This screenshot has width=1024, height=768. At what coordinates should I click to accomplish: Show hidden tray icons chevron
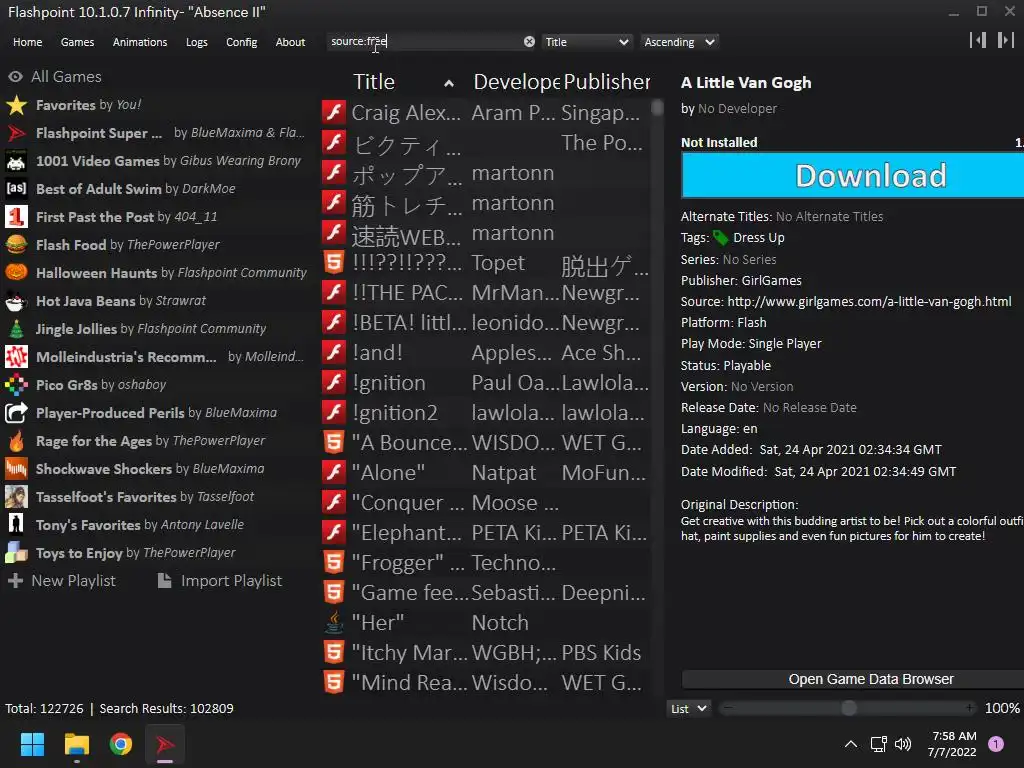pos(851,744)
